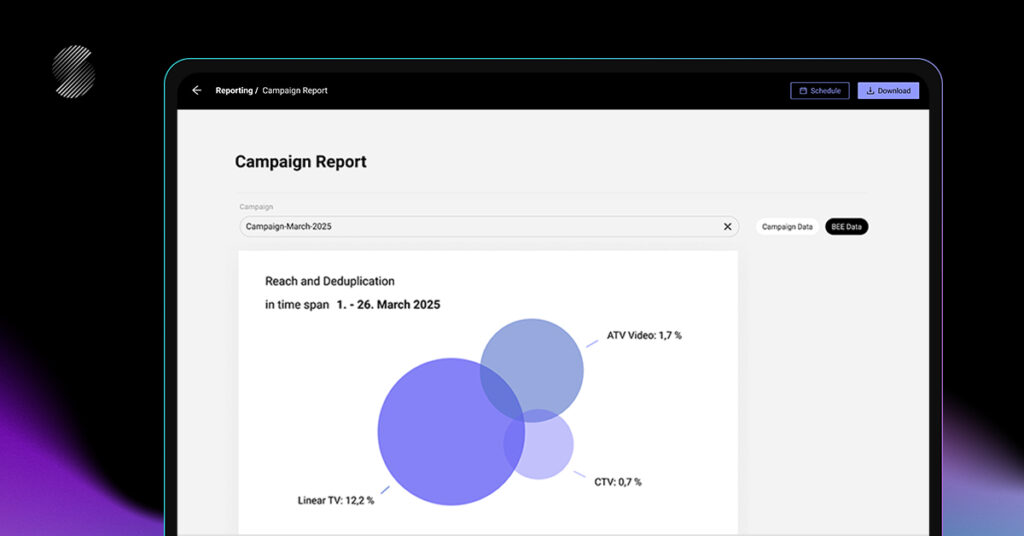Click the 'Reach and Deduplication' heading

point(330,281)
